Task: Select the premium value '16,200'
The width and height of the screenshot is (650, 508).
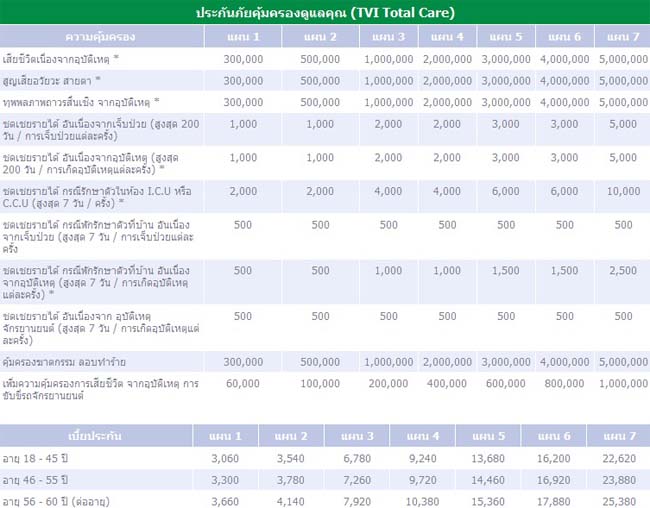Action: point(554,459)
